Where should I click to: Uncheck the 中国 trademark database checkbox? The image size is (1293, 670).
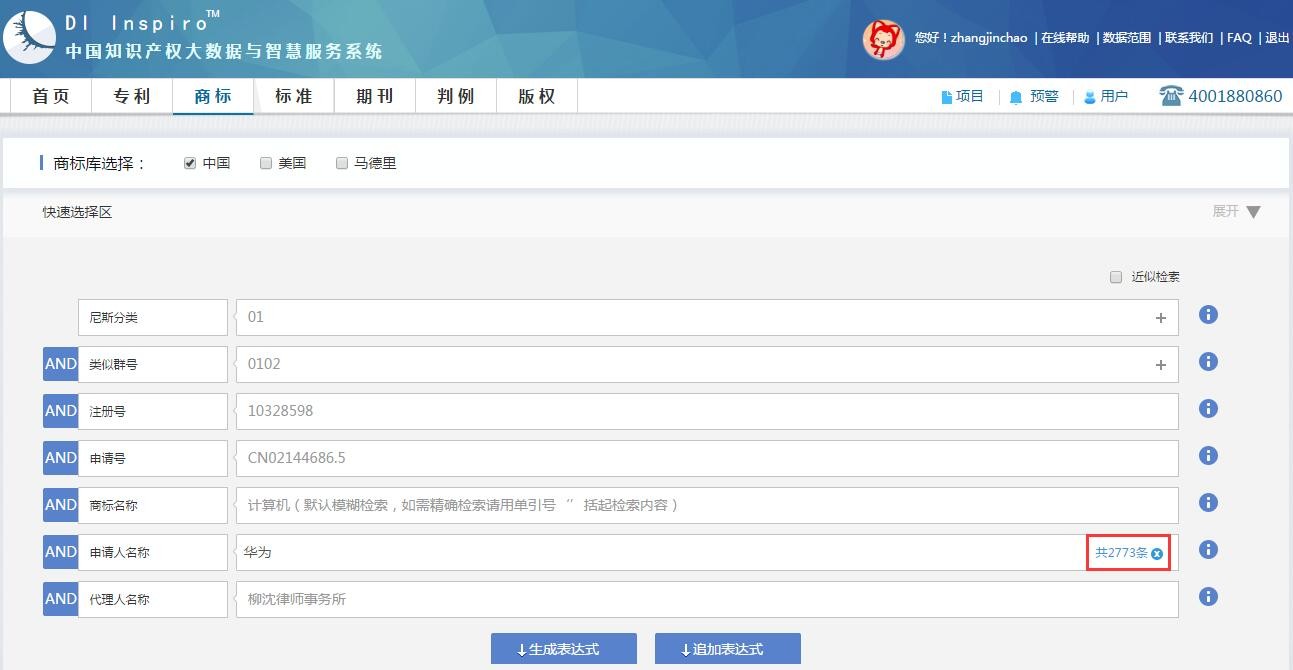(x=190, y=163)
